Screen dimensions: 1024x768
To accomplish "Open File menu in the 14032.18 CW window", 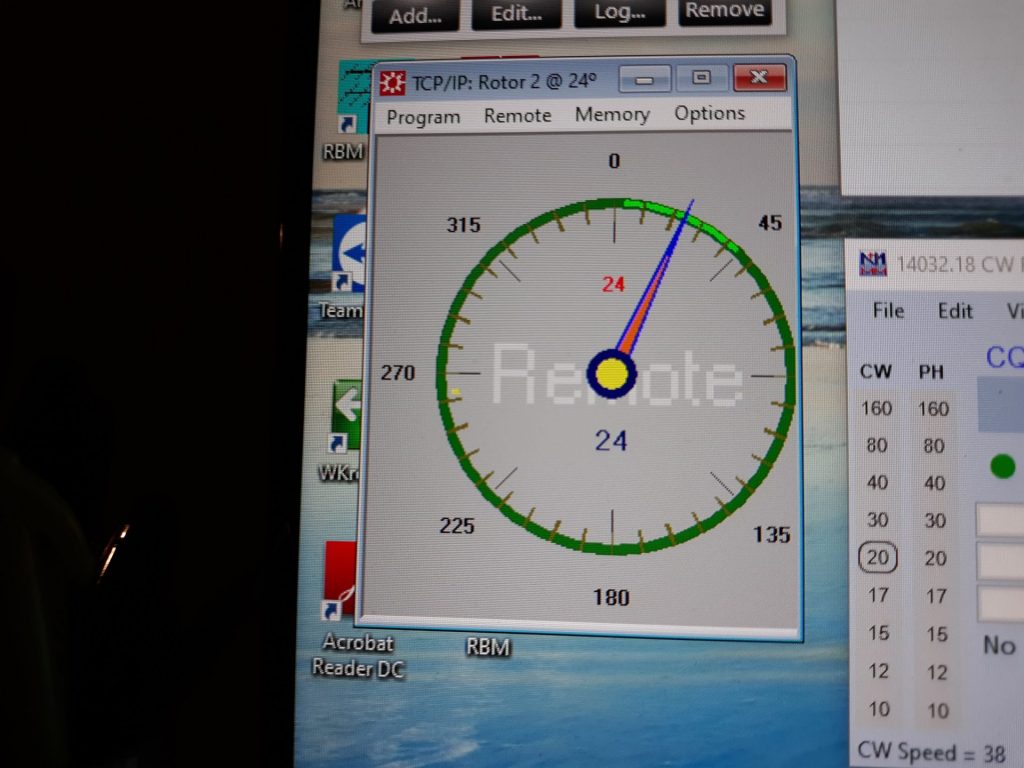I will (888, 310).
